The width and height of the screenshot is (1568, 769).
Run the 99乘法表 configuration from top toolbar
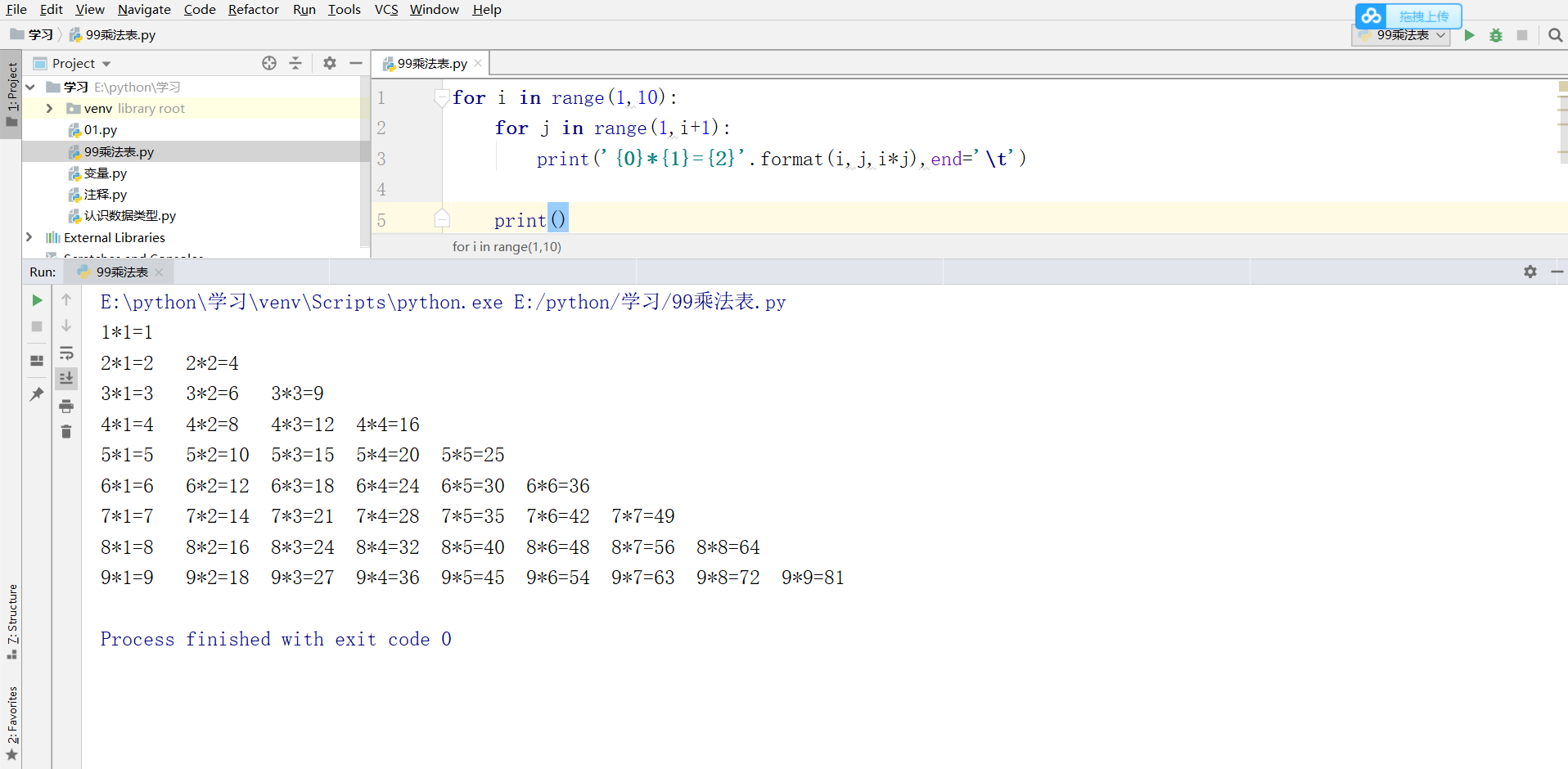click(x=1470, y=35)
